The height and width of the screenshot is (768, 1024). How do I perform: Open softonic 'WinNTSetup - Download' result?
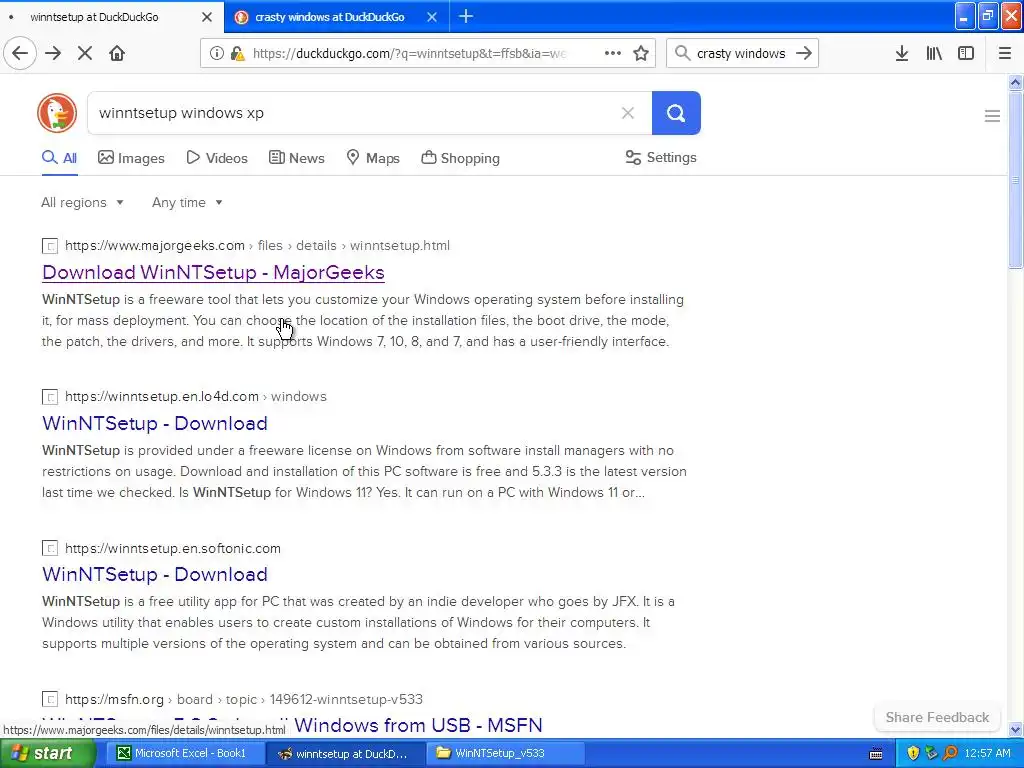pyautogui.click(x=155, y=574)
